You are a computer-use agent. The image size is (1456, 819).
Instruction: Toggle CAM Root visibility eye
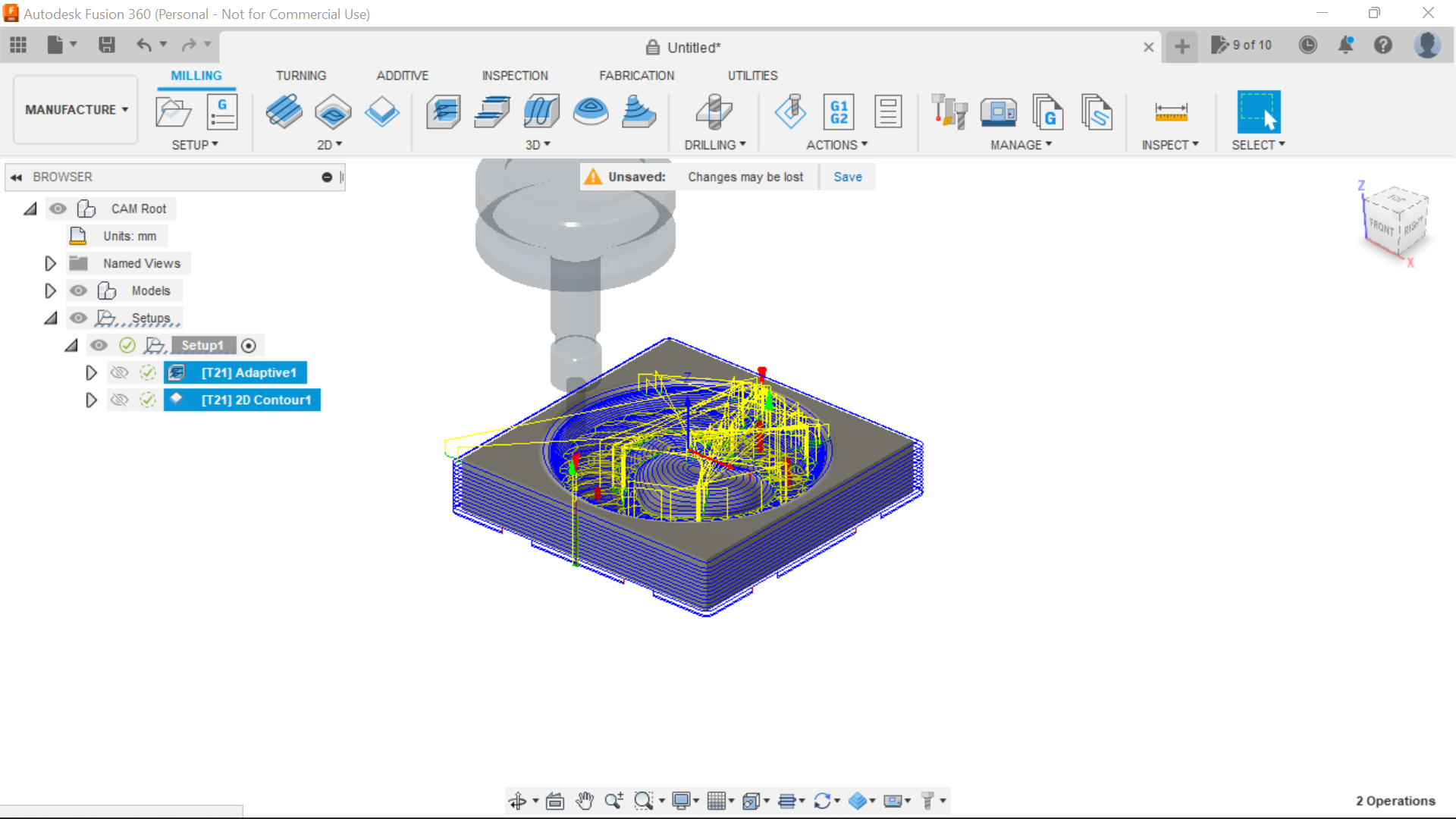58,209
